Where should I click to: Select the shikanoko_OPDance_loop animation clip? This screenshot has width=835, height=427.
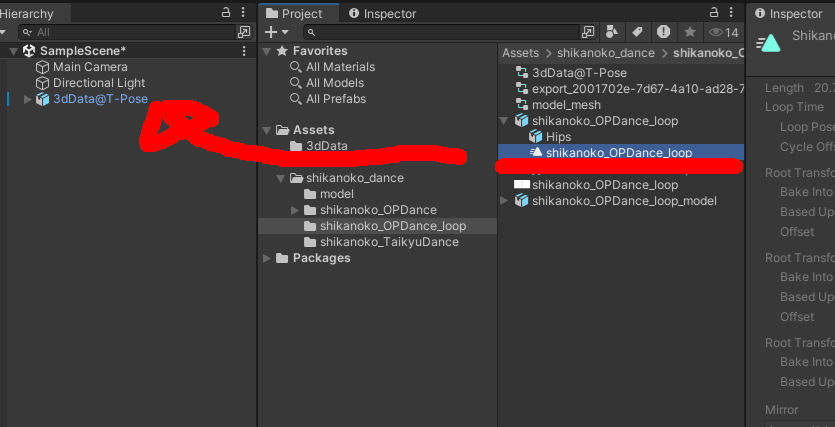(x=620, y=152)
